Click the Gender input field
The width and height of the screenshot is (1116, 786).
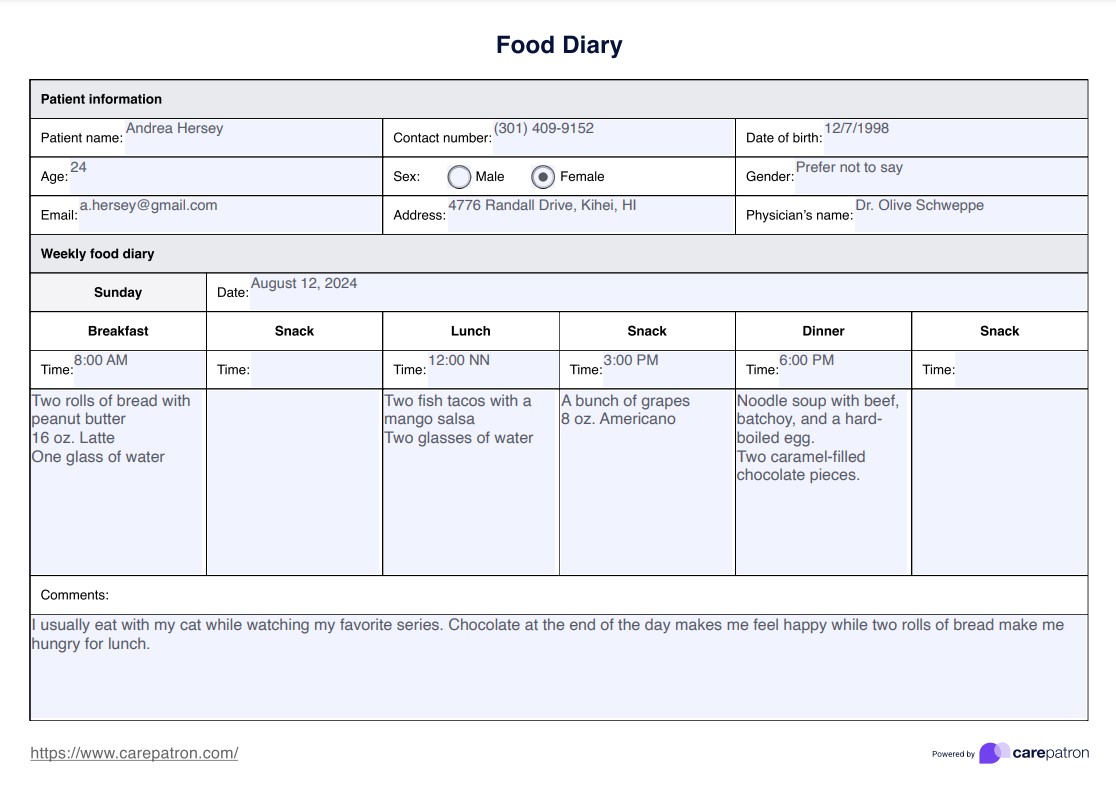tap(940, 176)
